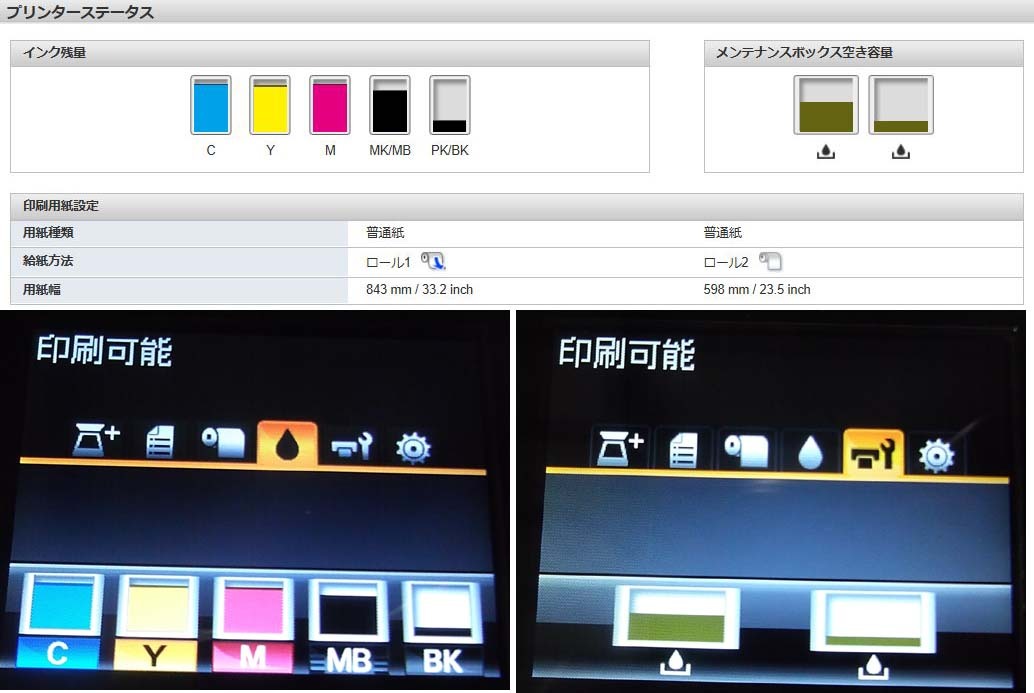This screenshot has height=693, width=1034.
Task: Click the waste ink icon under first maintenance box
Action: 826,152
